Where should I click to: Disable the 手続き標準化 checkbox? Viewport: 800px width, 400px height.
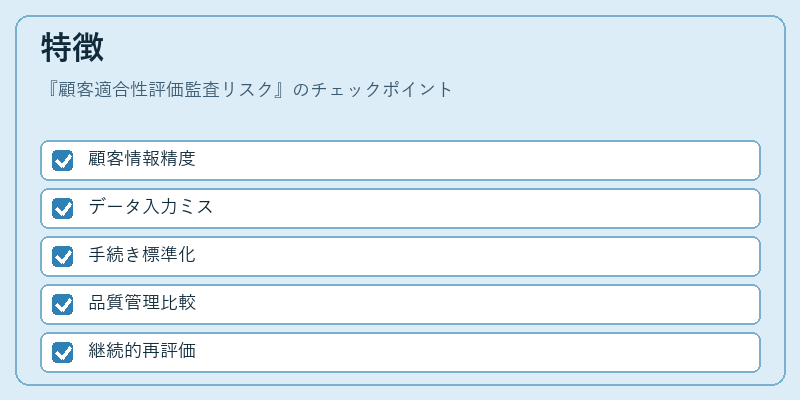[62, 257]
